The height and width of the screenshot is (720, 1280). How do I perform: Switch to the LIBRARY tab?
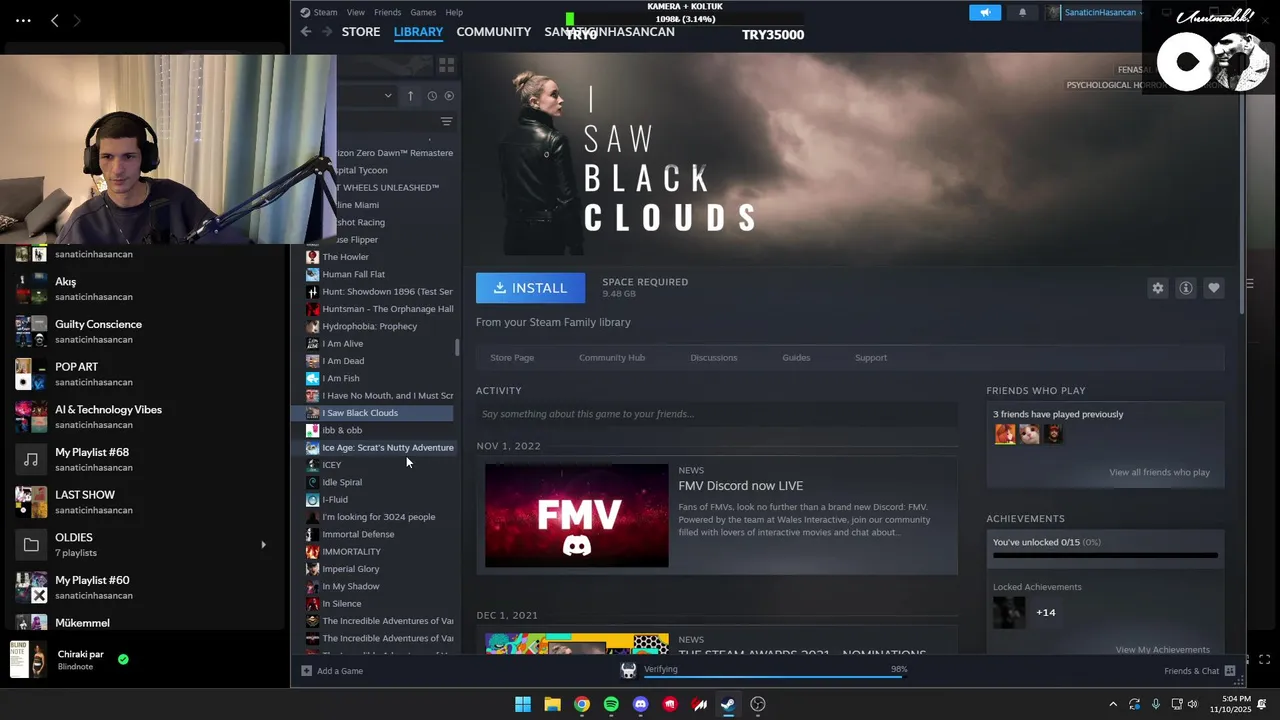(418, 32)
